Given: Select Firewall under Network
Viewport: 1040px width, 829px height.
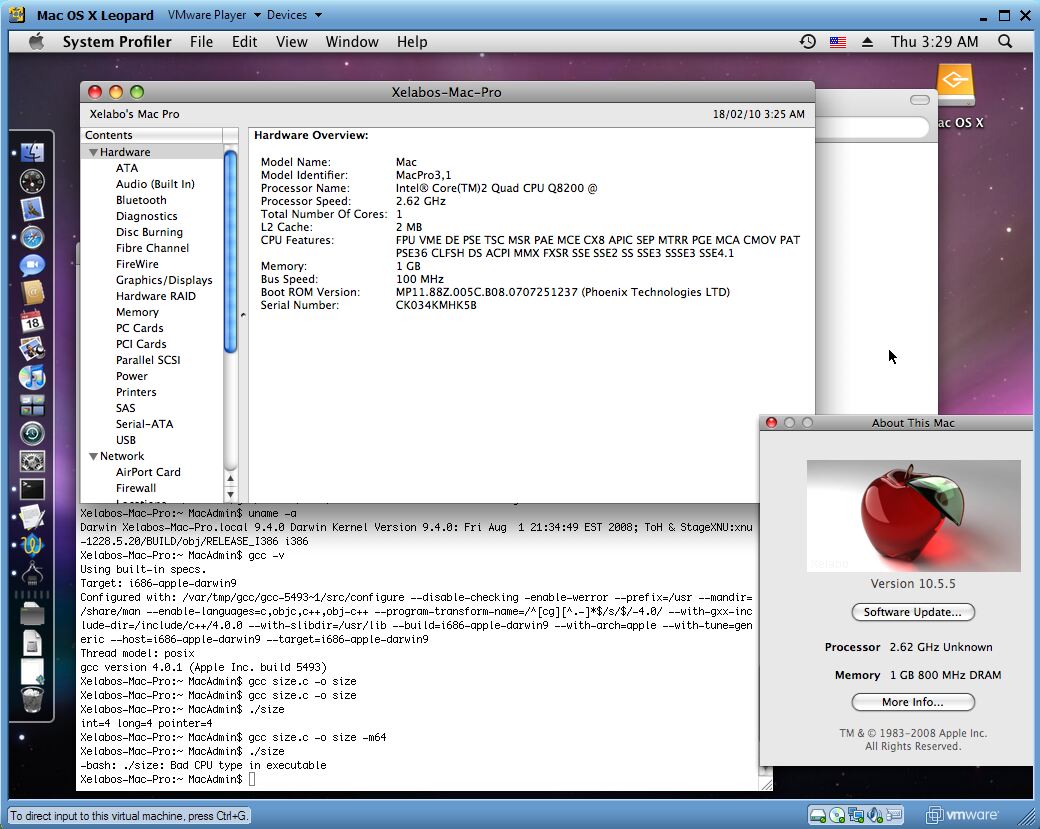Looking at the screenshot, I should (136, 488).
